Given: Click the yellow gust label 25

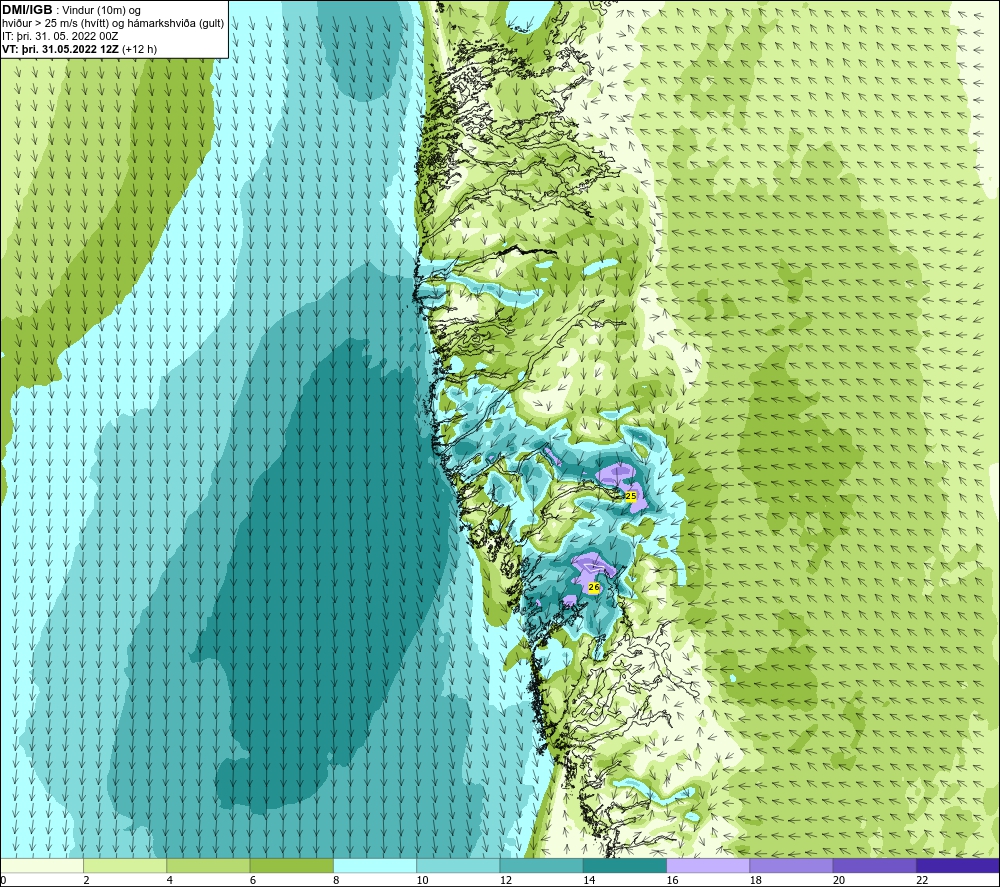Looking at the screenshot, I should point(631,496).
